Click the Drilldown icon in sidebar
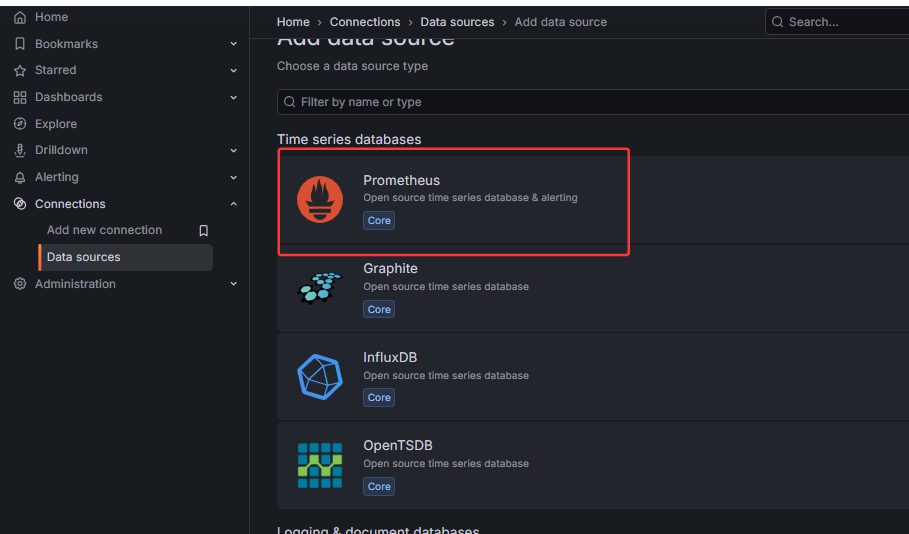Viewport: 909px width, 534px height. (20, 150)
